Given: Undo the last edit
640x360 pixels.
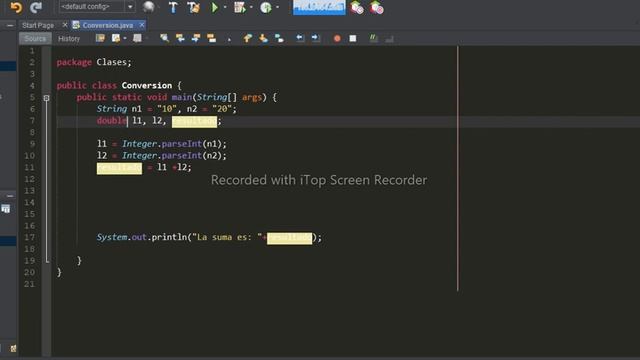Looking at the screenshot, I should coord(16,7).
